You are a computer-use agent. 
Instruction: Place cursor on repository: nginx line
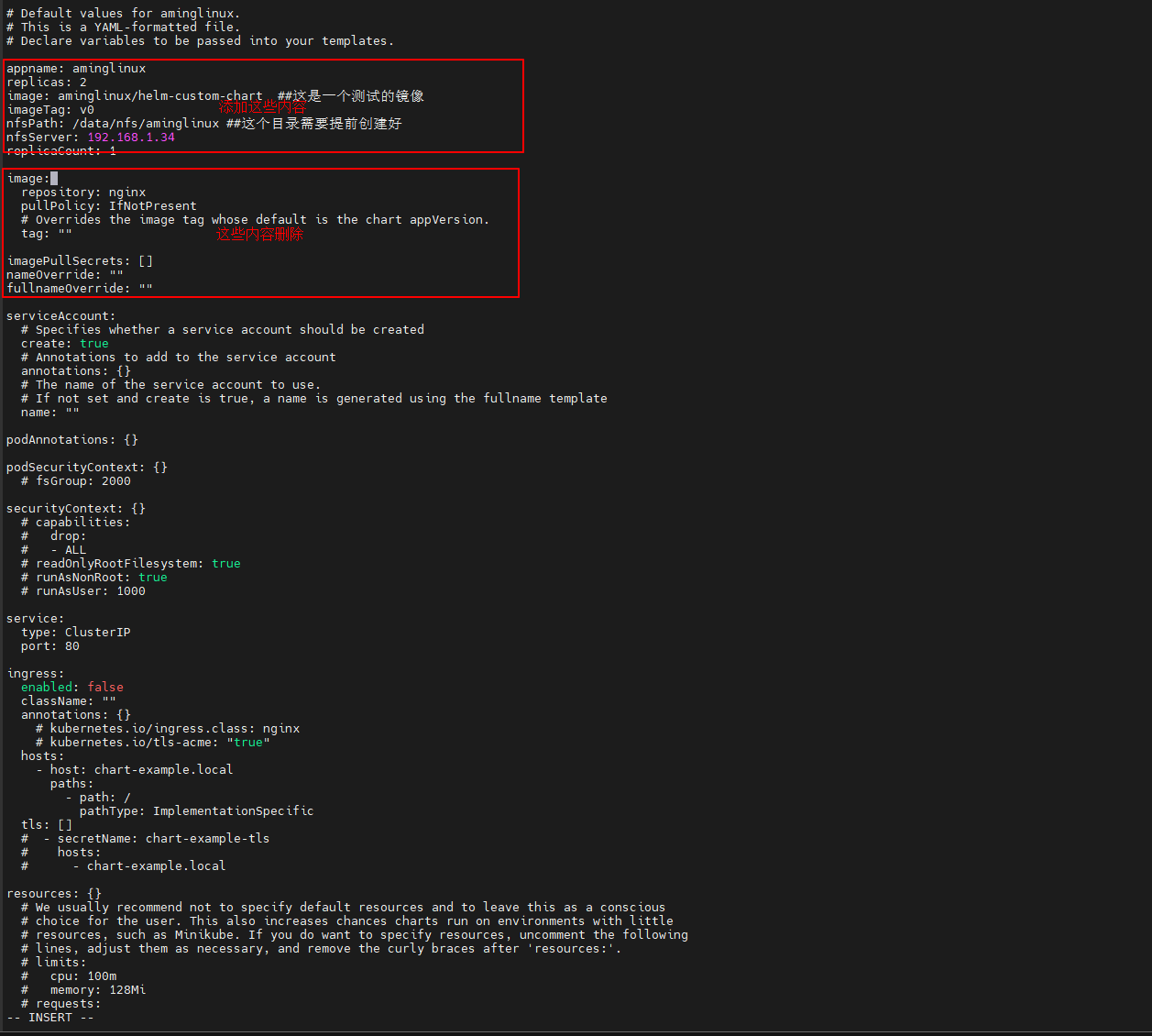(x=83, y=193)
